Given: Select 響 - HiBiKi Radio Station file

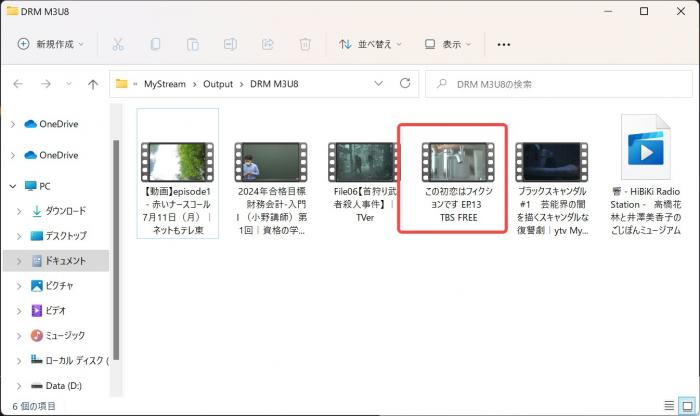Looking at the screenshot, I should [646, 175].
